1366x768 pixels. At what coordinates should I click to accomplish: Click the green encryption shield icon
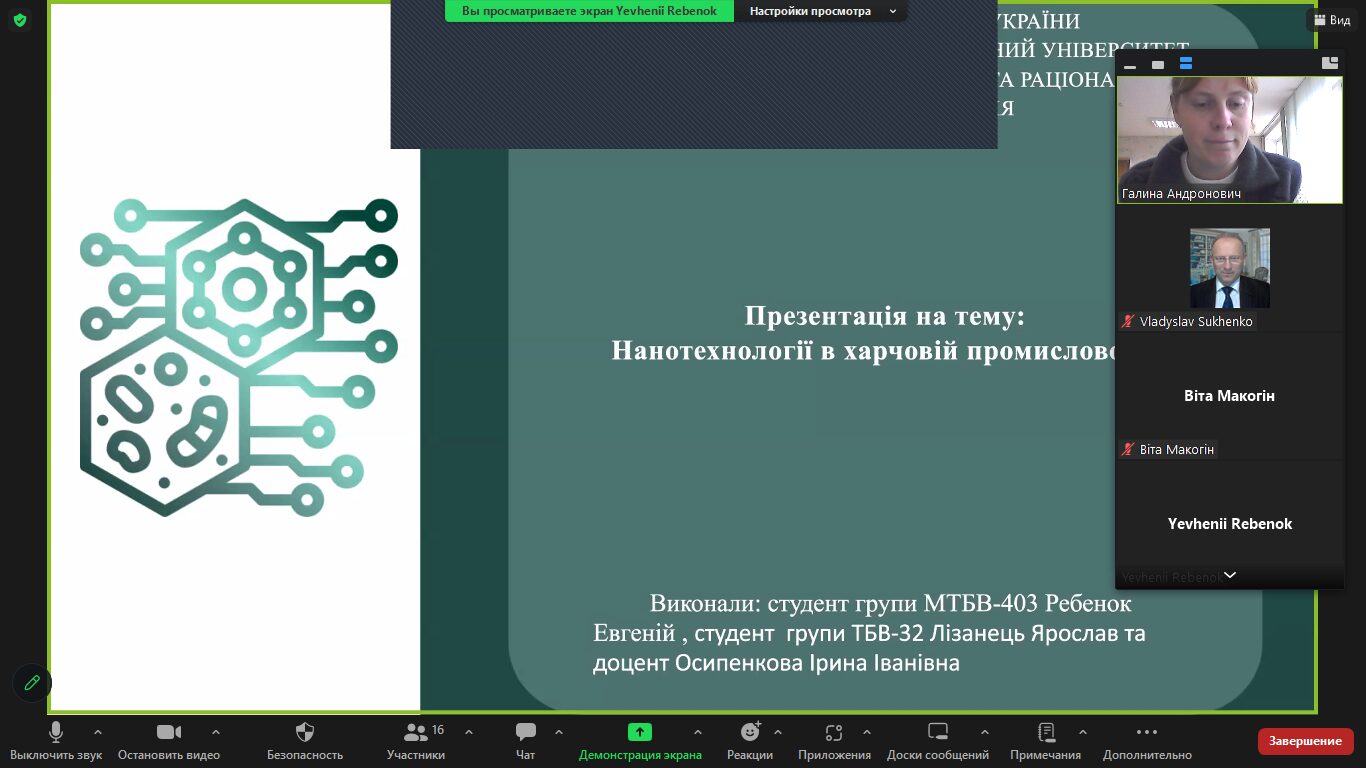point(19,20)
